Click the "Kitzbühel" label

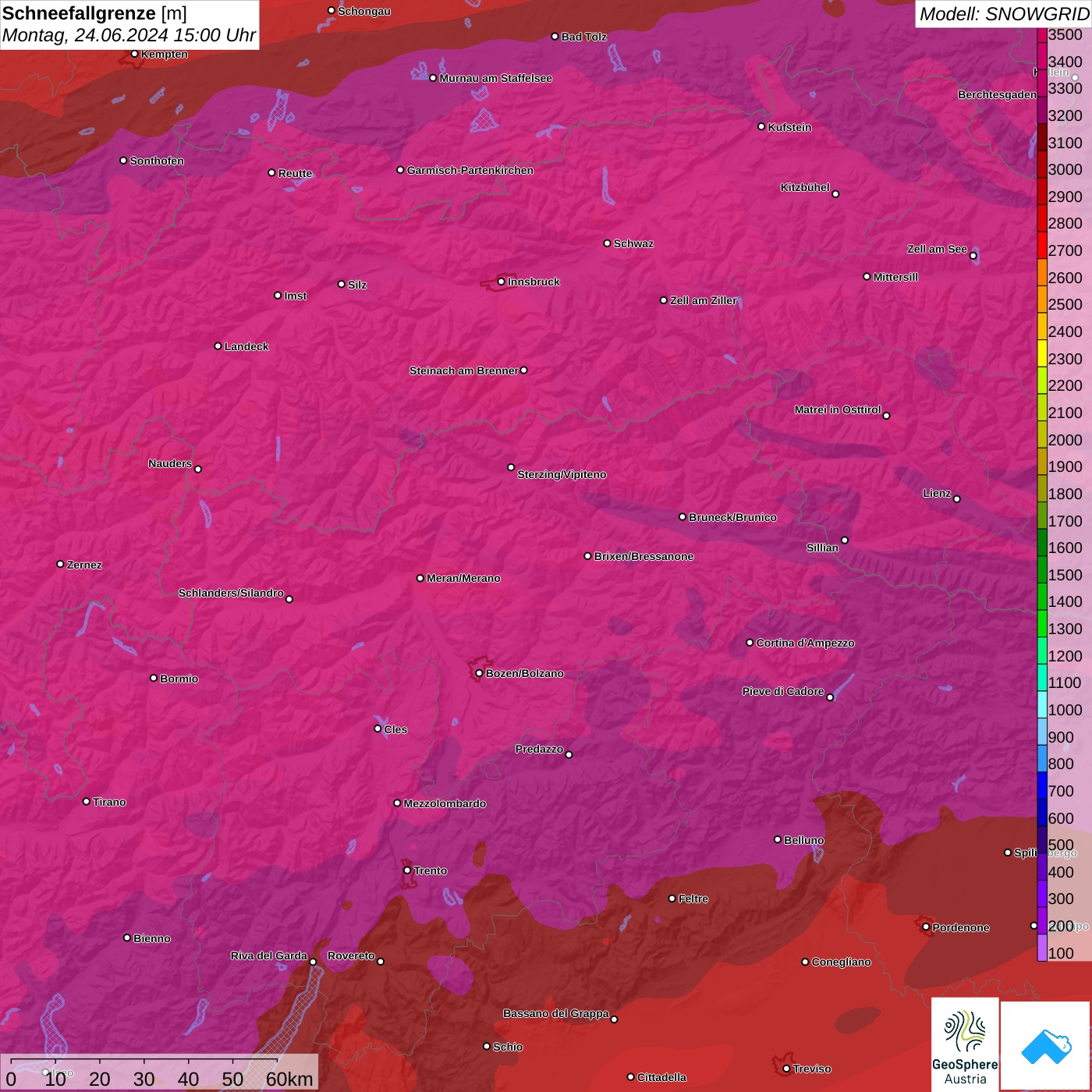[805, 187]
